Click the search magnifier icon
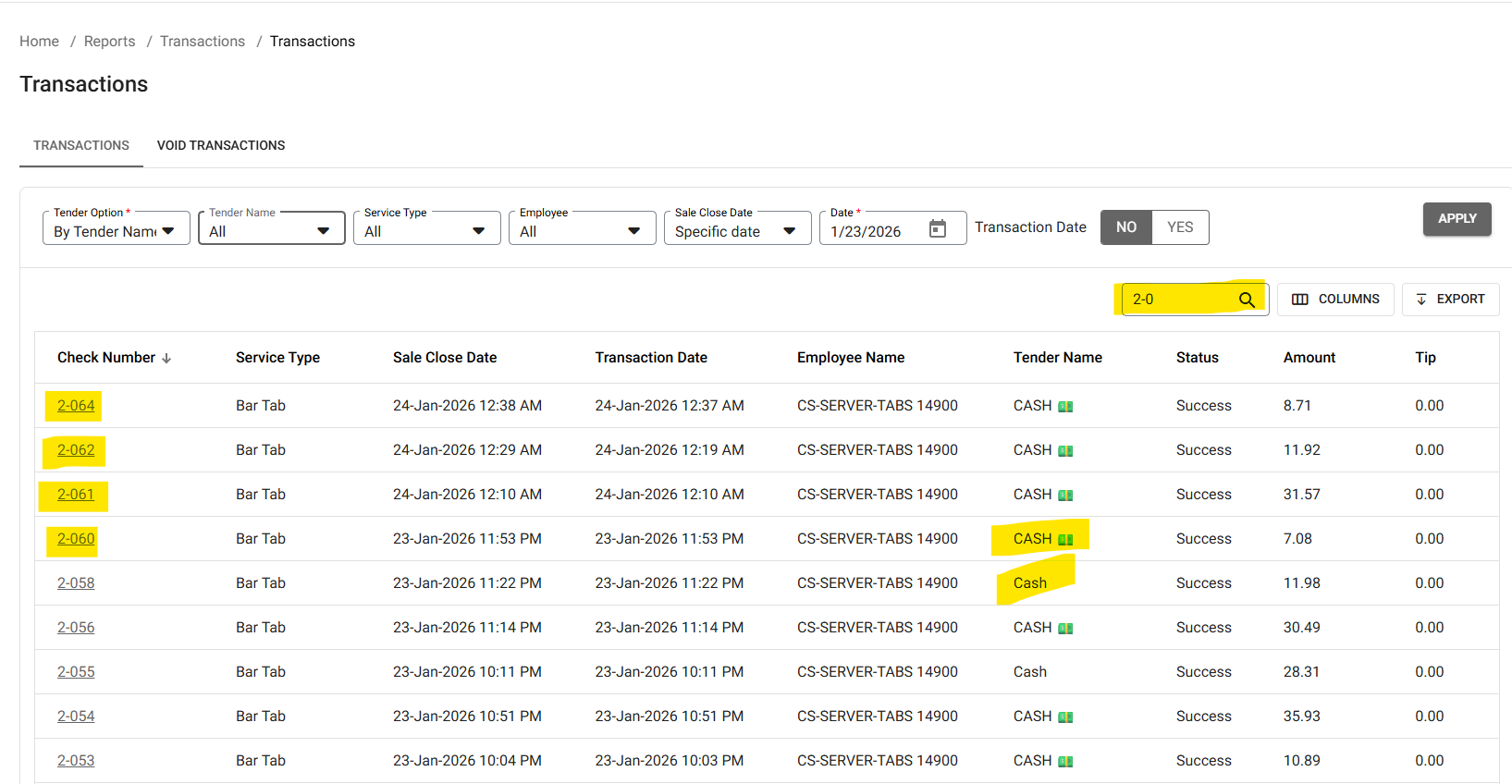The image size is (1512, 784). pos(1247,300)
